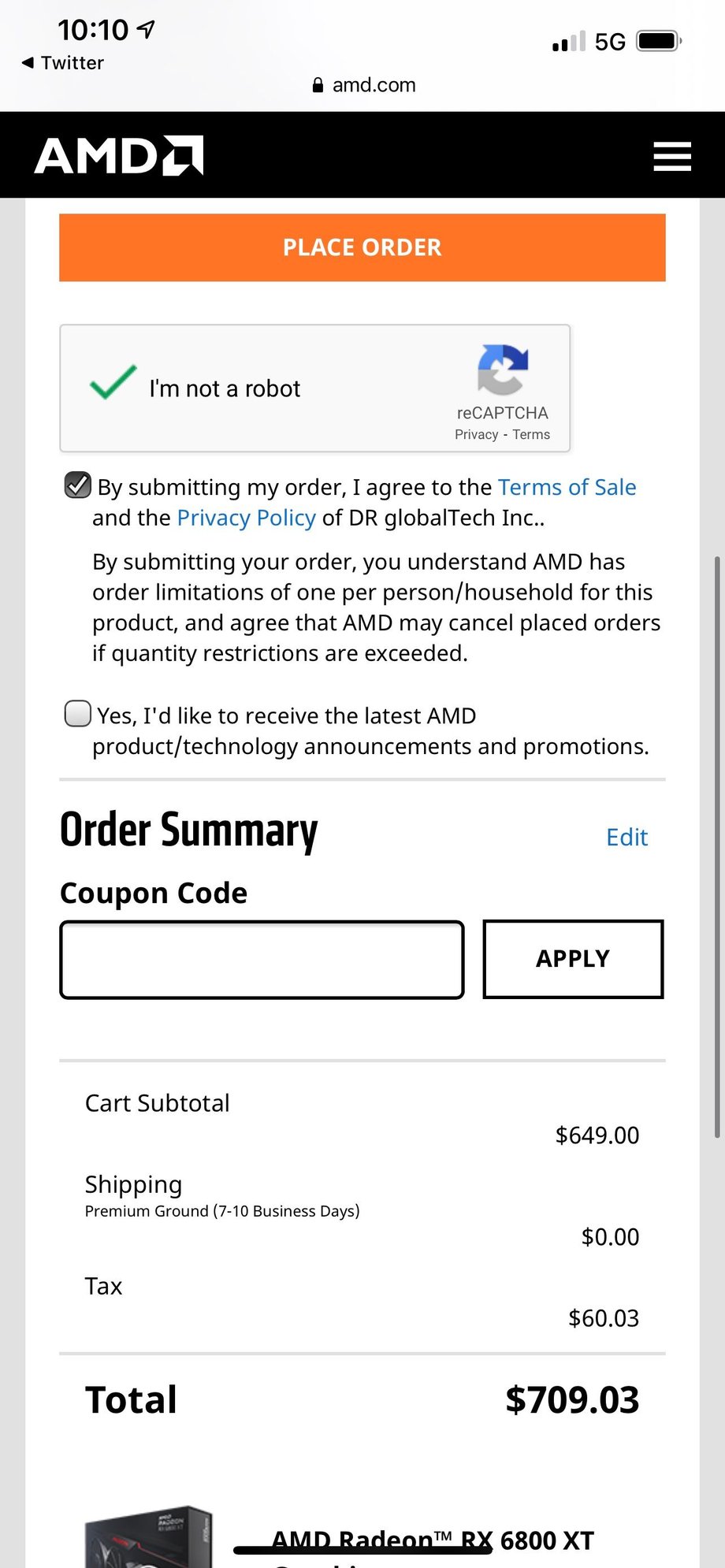Tap the lock icon beside amd.com

[318, 85]
